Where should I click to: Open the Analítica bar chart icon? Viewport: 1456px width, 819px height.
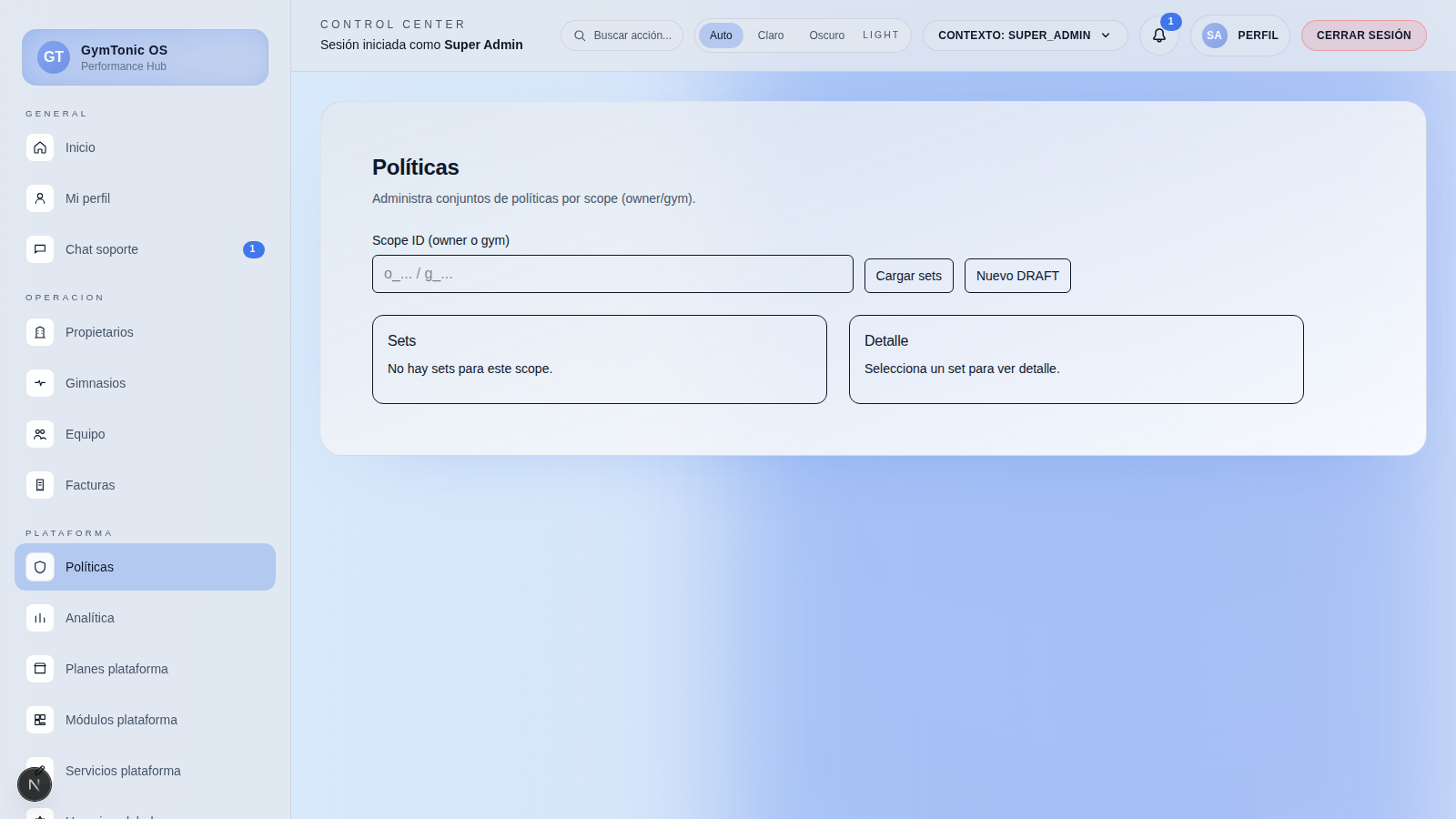click(x=40, y=619)
